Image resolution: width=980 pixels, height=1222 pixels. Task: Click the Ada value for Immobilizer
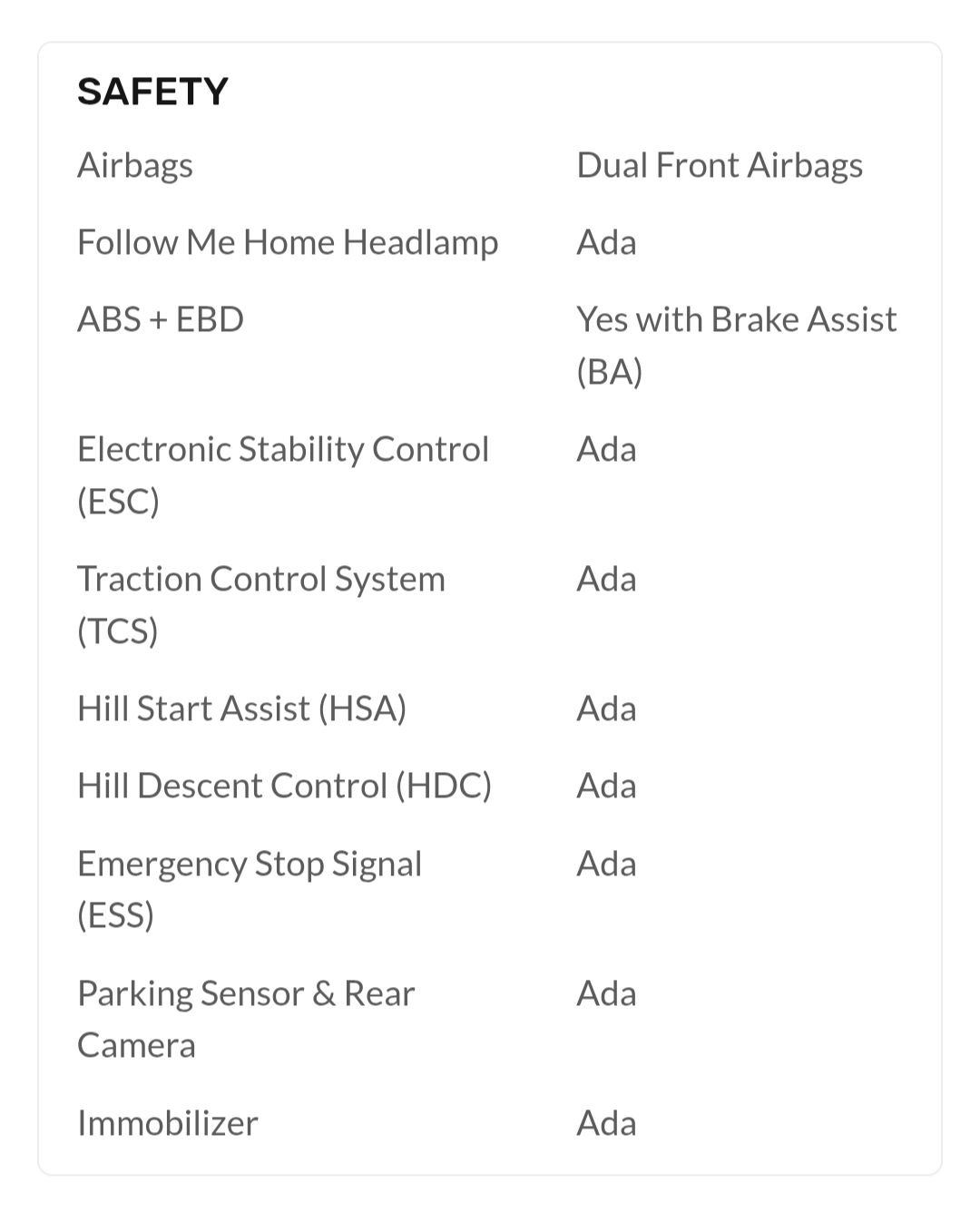click(606, 1123)
